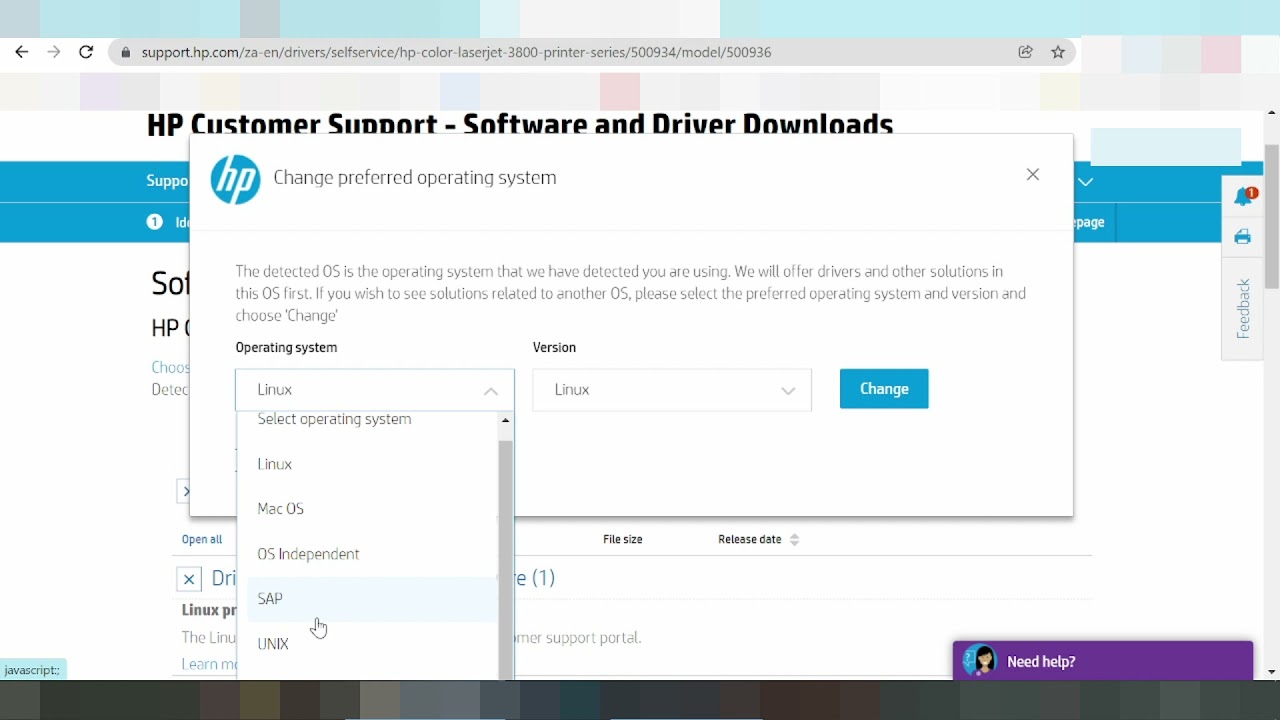
Task: Expand the header chevron dropdown
Action: click(1086, 182)
